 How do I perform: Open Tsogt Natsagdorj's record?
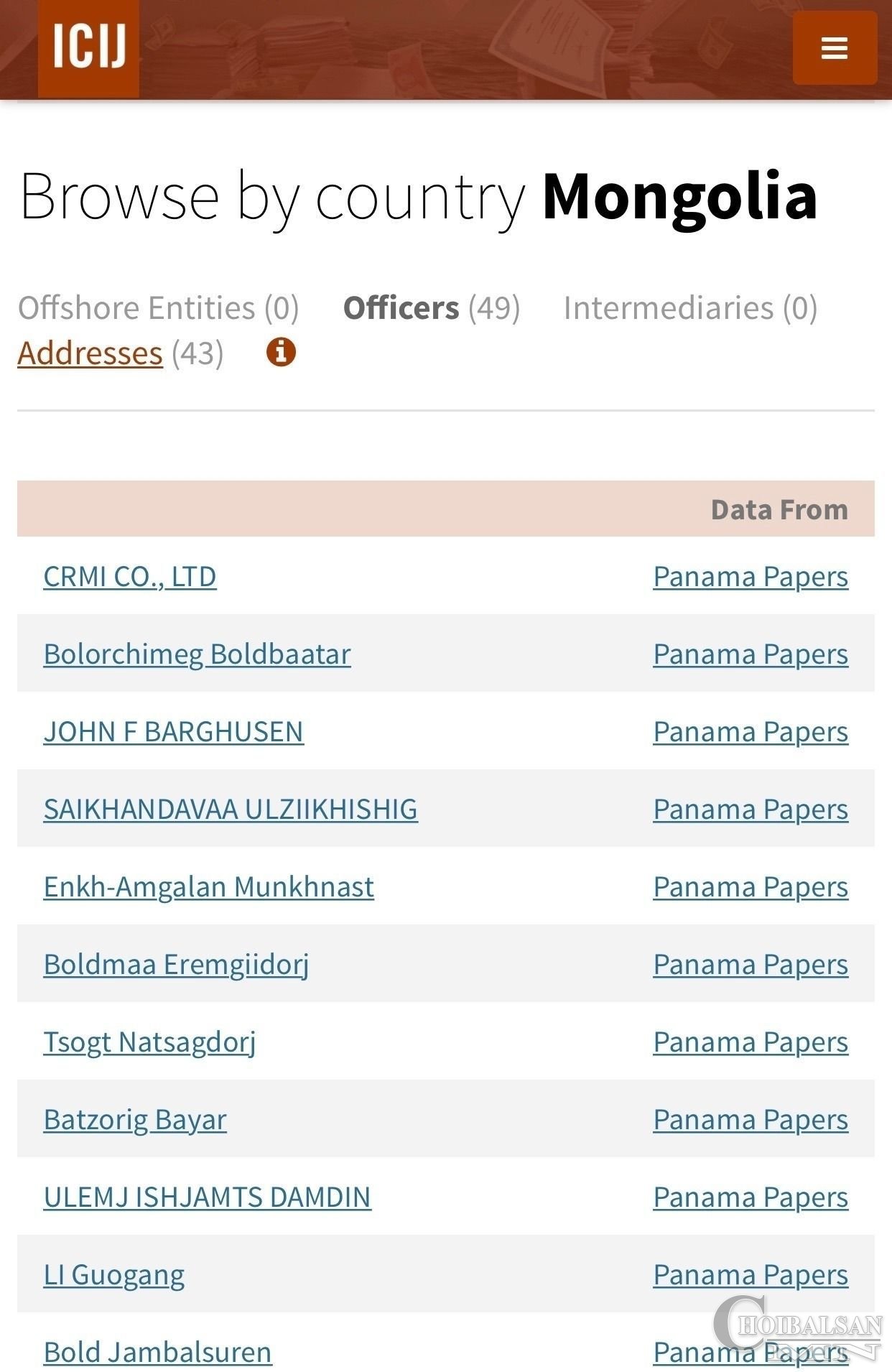point(150,1042)
